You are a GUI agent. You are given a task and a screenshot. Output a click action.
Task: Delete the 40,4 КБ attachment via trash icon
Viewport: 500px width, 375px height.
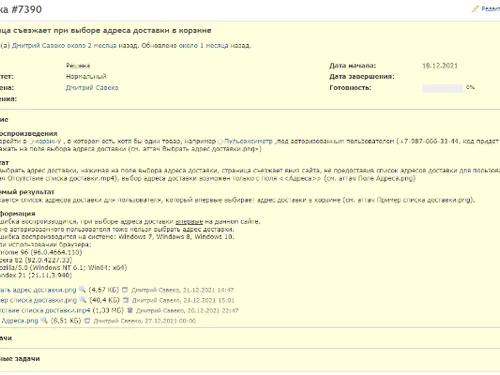click(126, 300)
